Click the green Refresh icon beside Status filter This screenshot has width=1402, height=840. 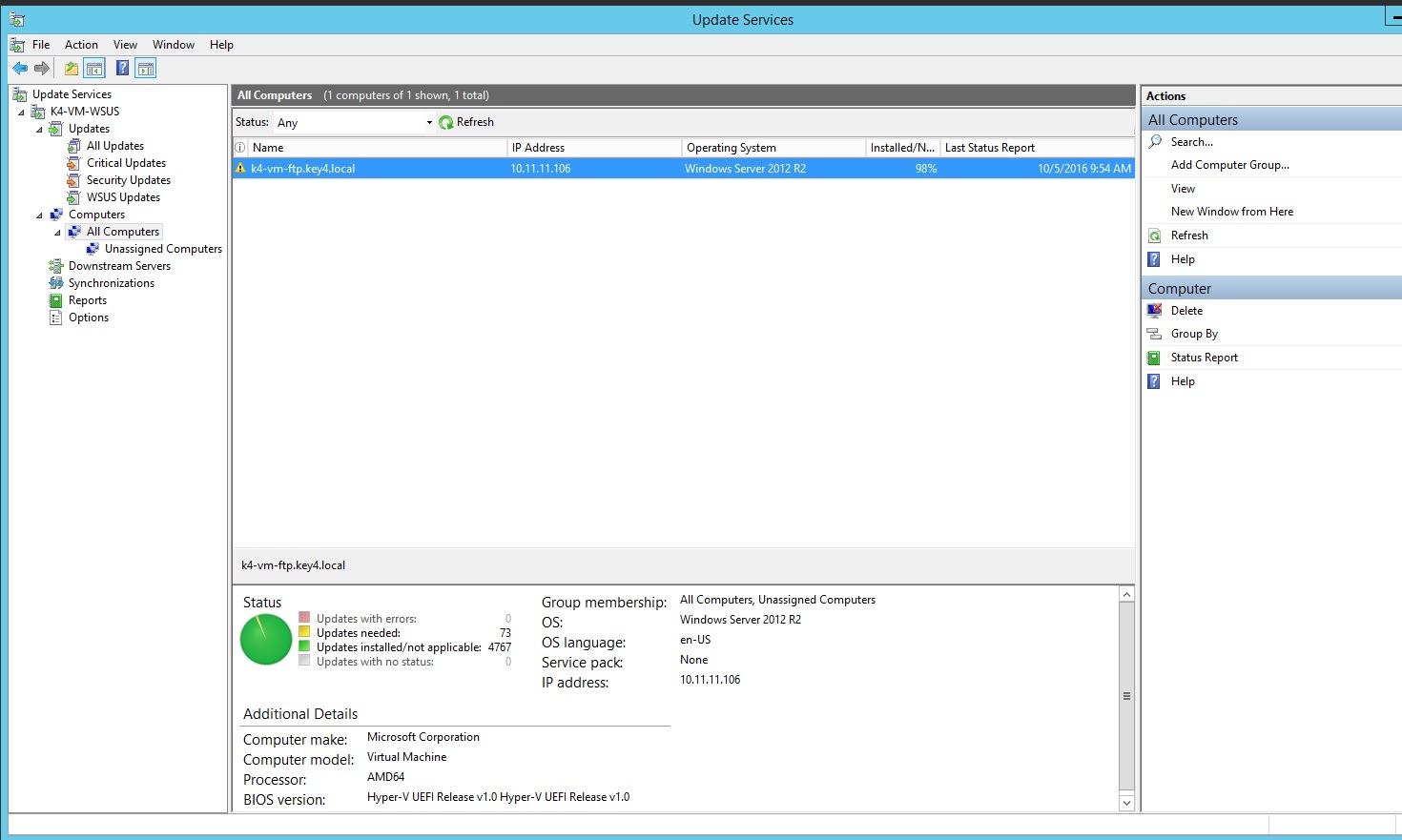click(445, 122)
